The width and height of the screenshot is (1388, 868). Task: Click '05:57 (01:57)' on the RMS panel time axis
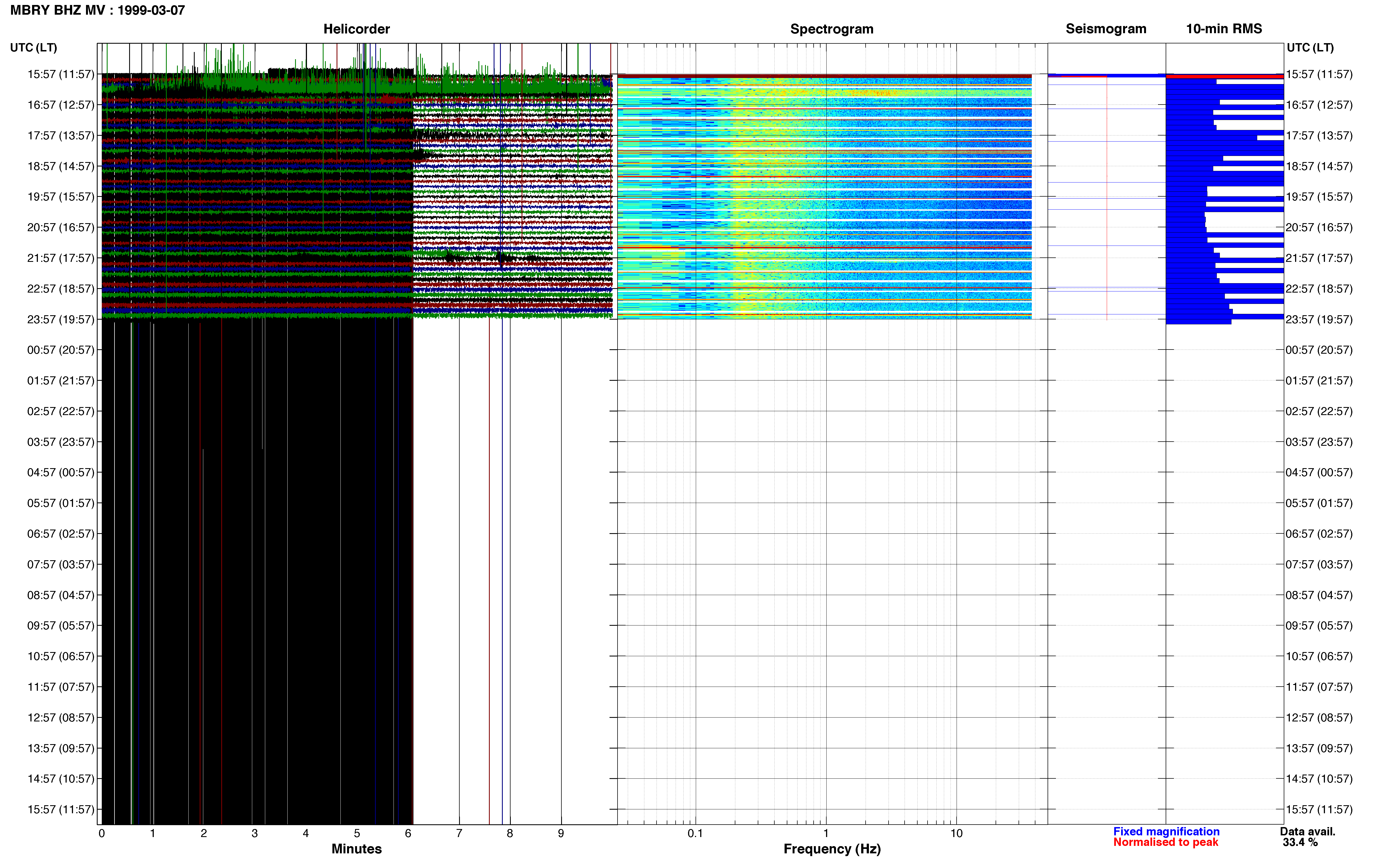(1319, 503)
